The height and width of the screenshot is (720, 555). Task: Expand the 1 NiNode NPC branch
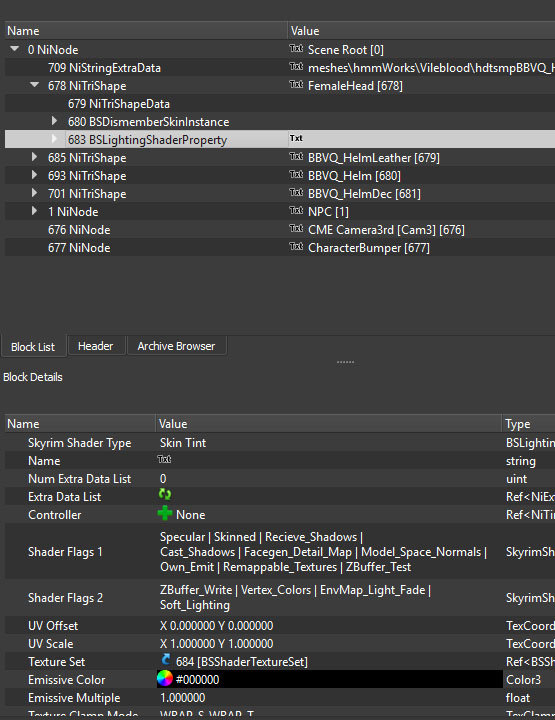[x=34, y=211]
